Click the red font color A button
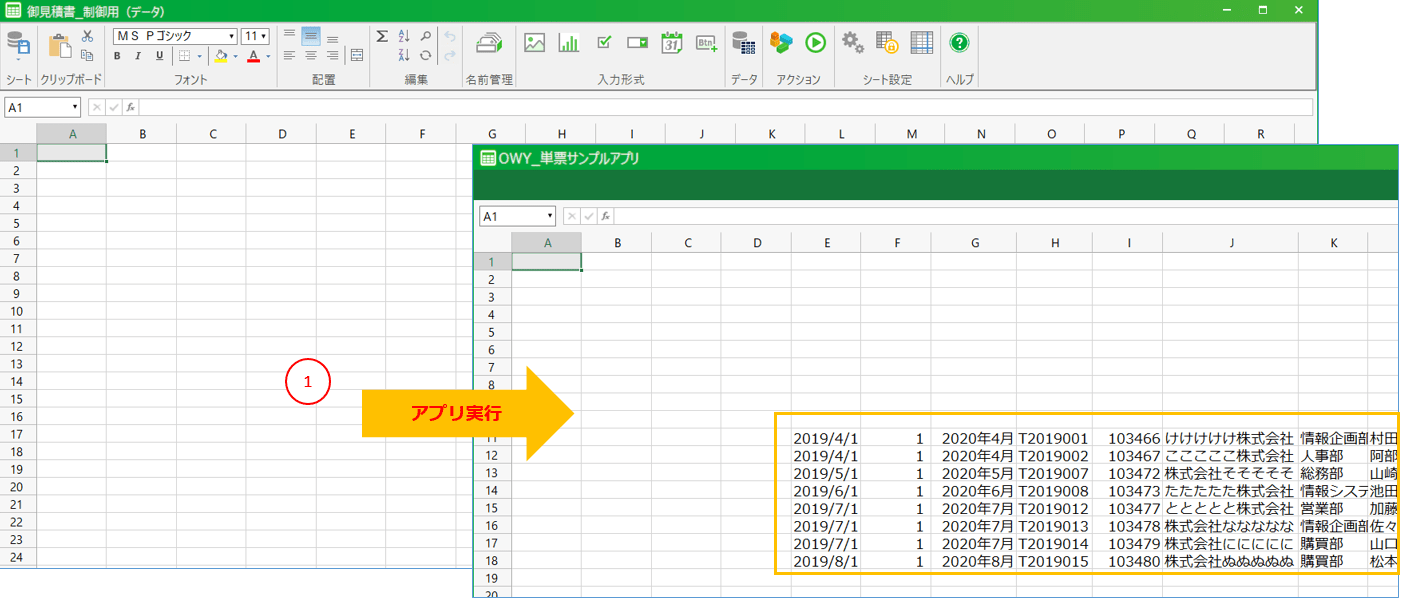The height and width of the screenshot is (603, 1405). coord(253,56)
